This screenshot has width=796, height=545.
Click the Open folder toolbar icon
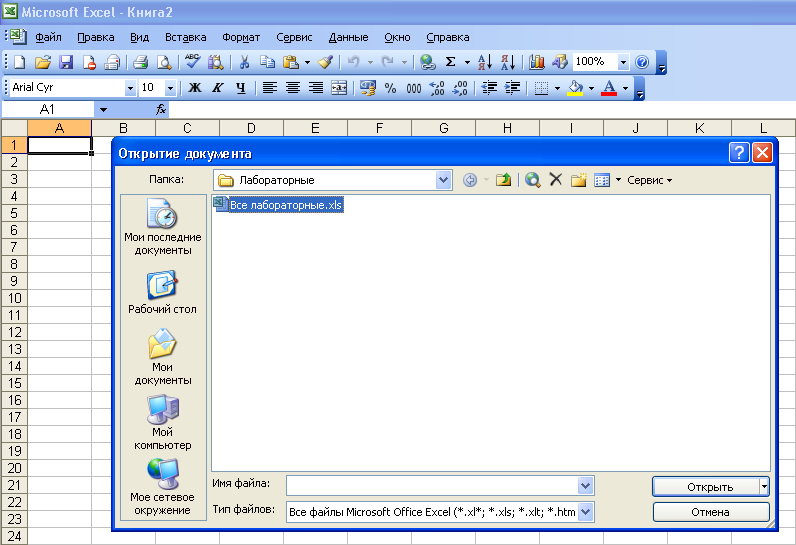[43, 62]
